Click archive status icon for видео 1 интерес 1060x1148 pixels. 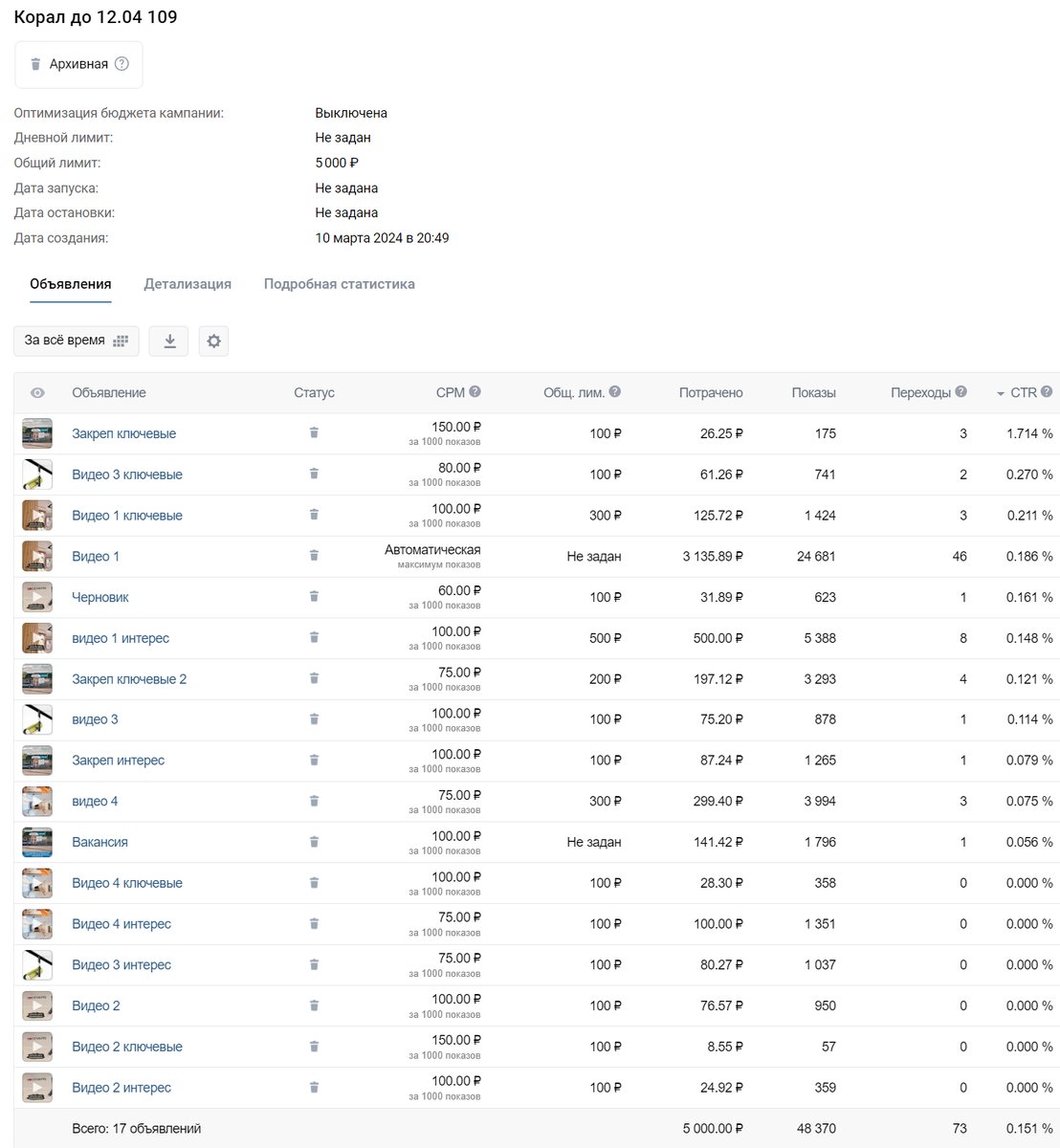(314, 637)
